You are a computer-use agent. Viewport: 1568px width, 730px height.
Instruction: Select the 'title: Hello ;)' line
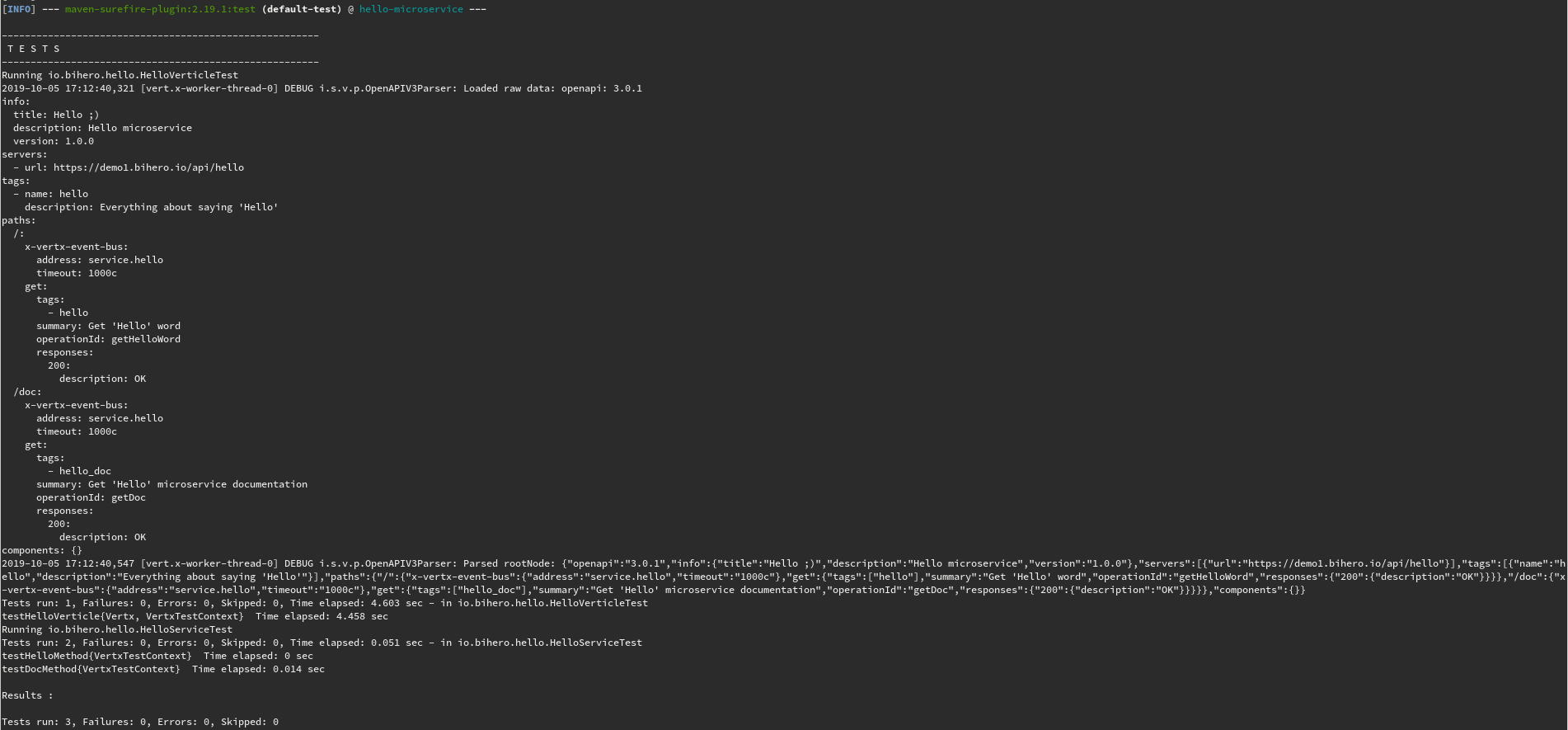[56, 115]
